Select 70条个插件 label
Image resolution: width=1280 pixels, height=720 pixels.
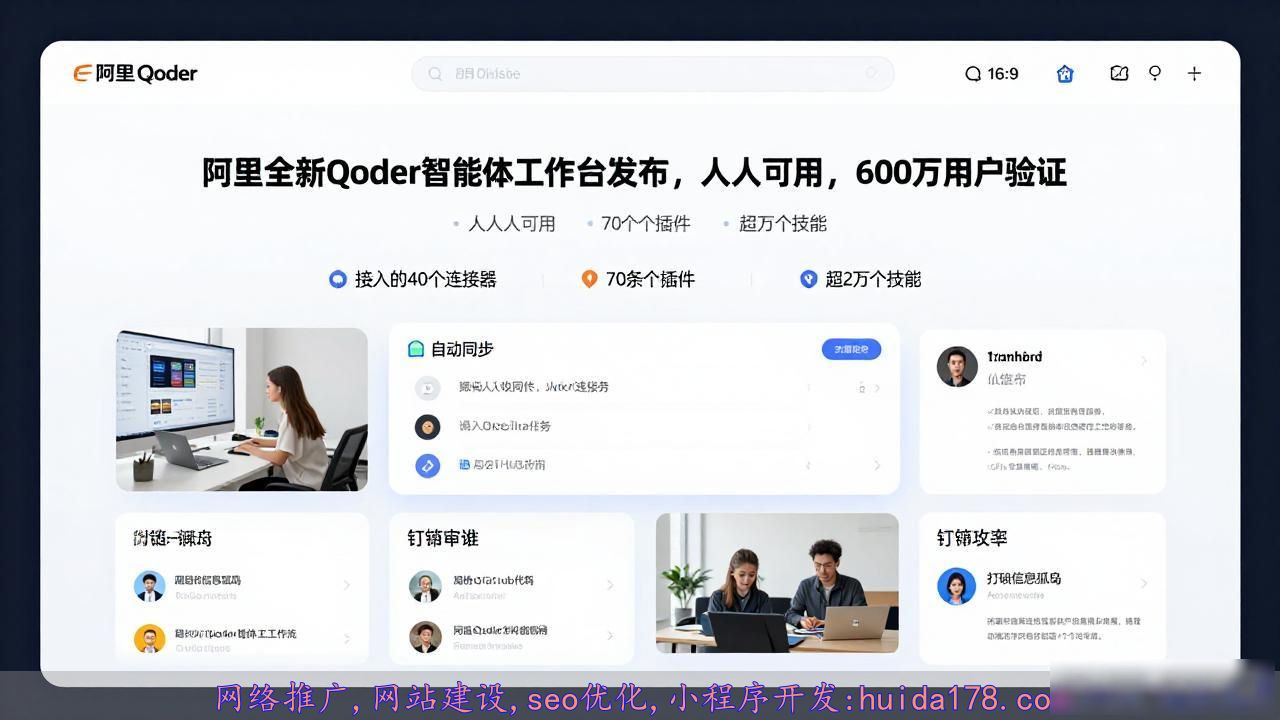pyautogui.click(x=650, y=279)
